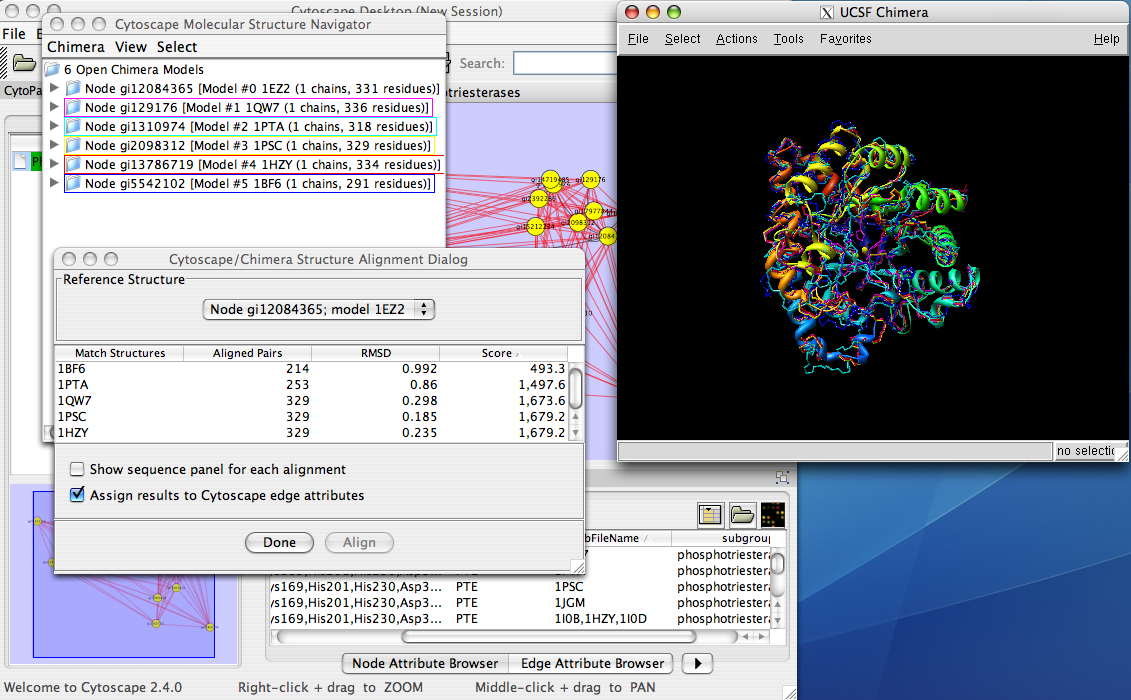Screen dimensions: 1131x700
Task: Expand the Node gi12084365 model row
Action: pyautogui.click(x=54, y=88)
